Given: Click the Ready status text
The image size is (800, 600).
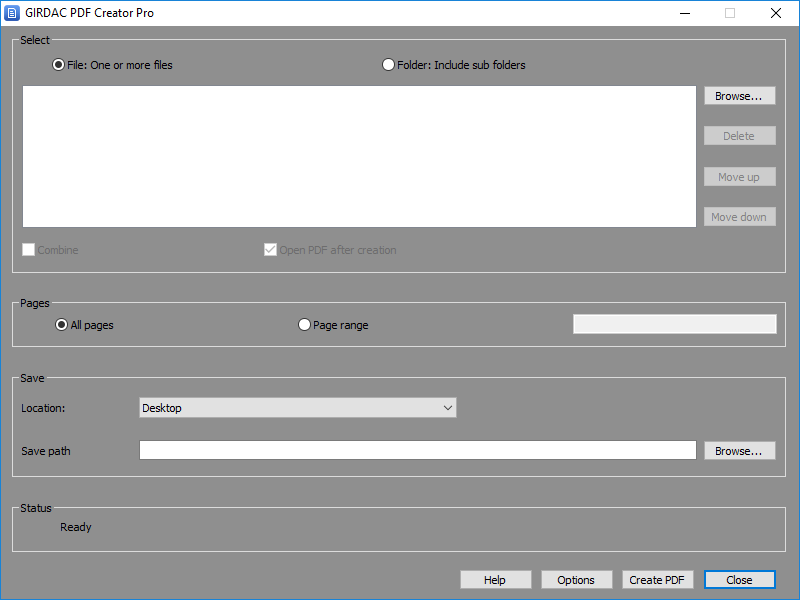Looking at the screenshot, I should pos(76,527).
